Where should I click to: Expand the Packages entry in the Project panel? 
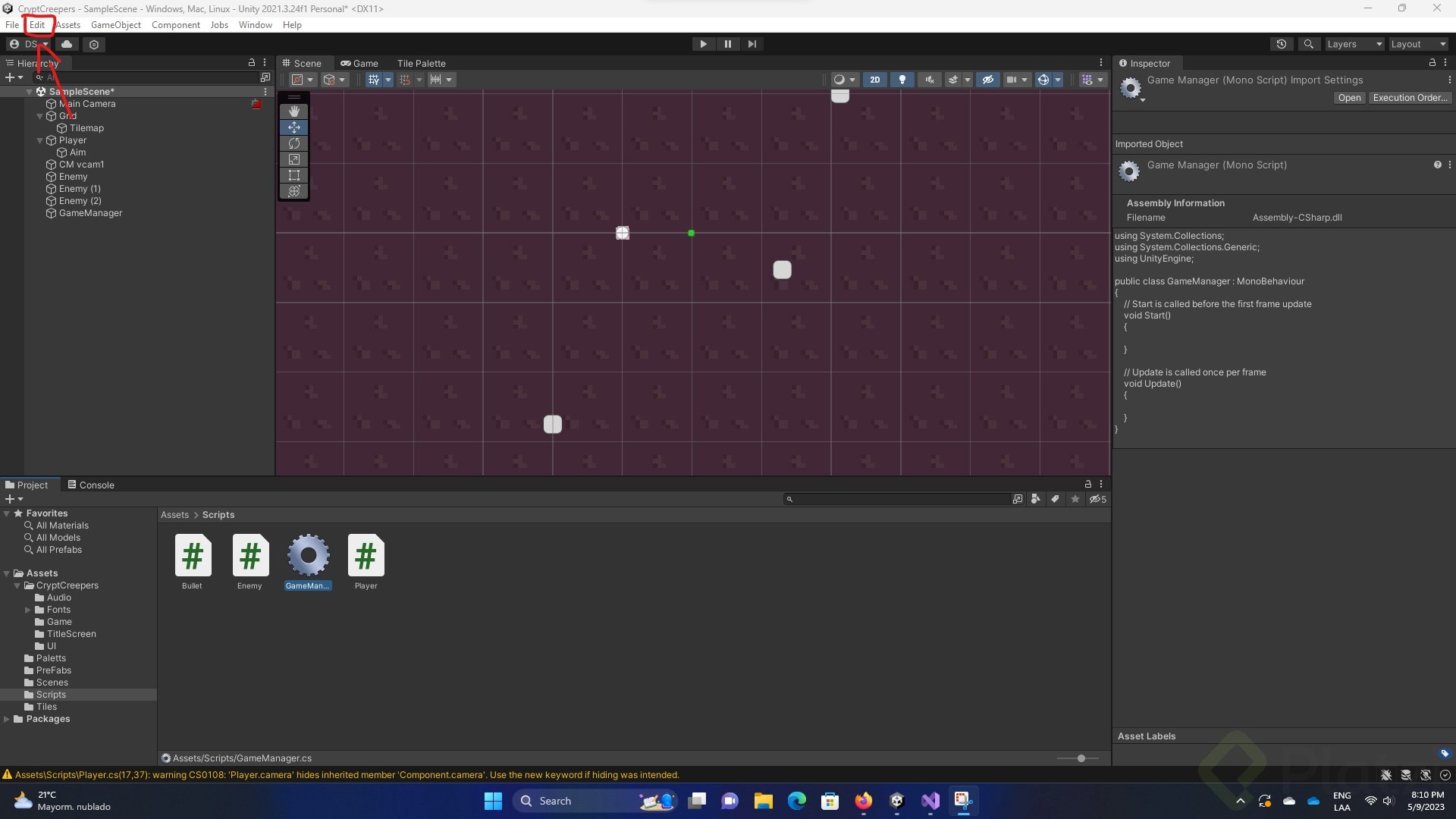8,719
